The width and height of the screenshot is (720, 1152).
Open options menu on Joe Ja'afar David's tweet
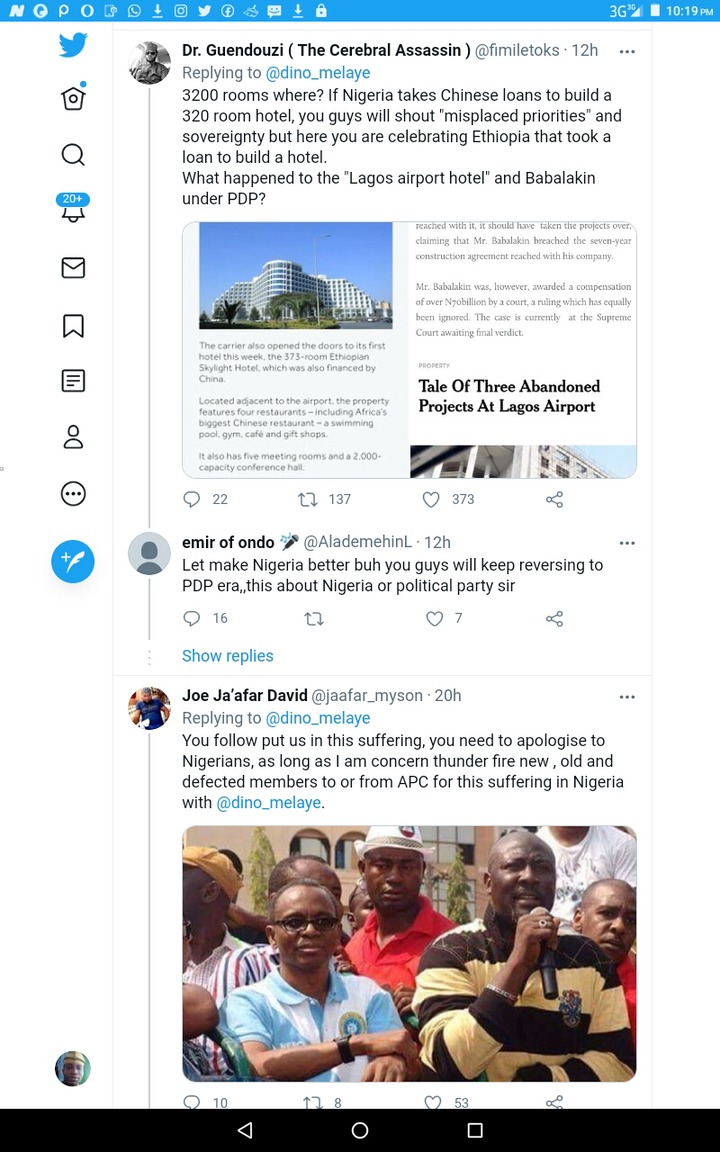click(627, 696)
